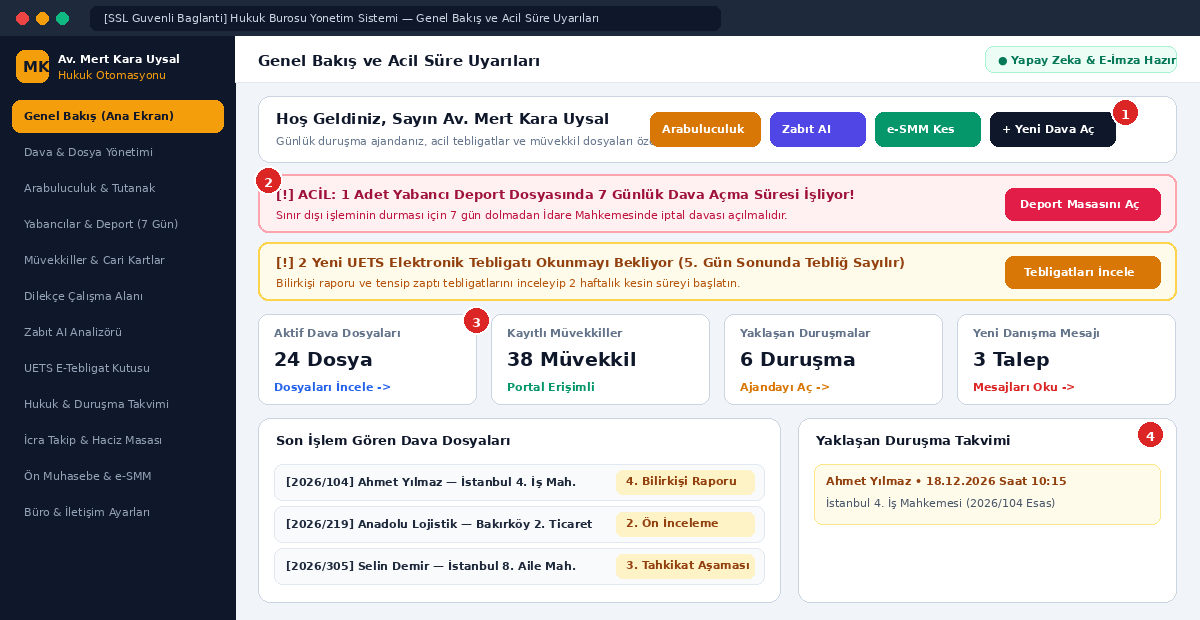Open the Ajandayı Aç link
Screen dimensions: 1200x620
[x=785, y=387]
